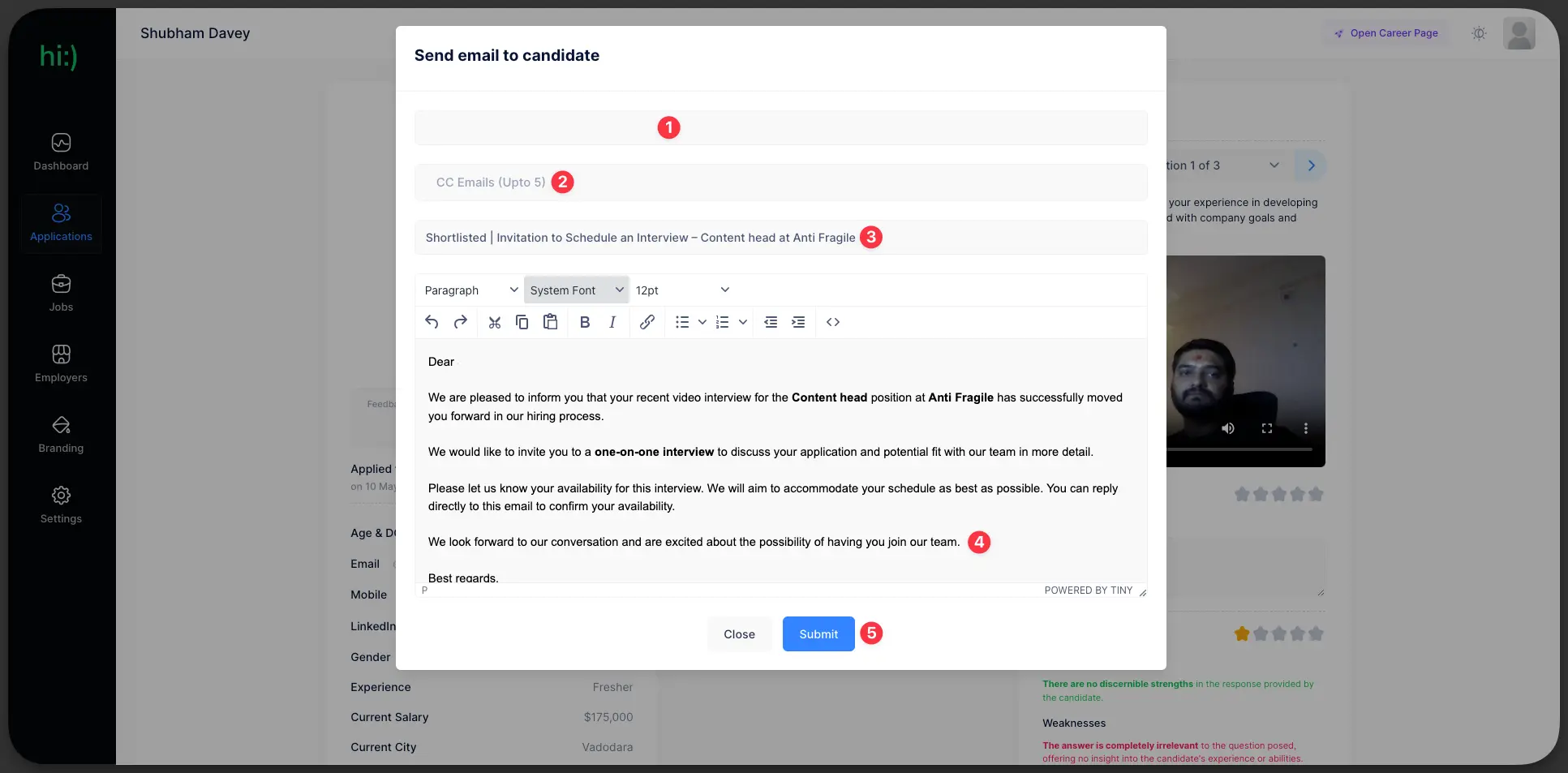Open source code view icon

pos(833,322)
